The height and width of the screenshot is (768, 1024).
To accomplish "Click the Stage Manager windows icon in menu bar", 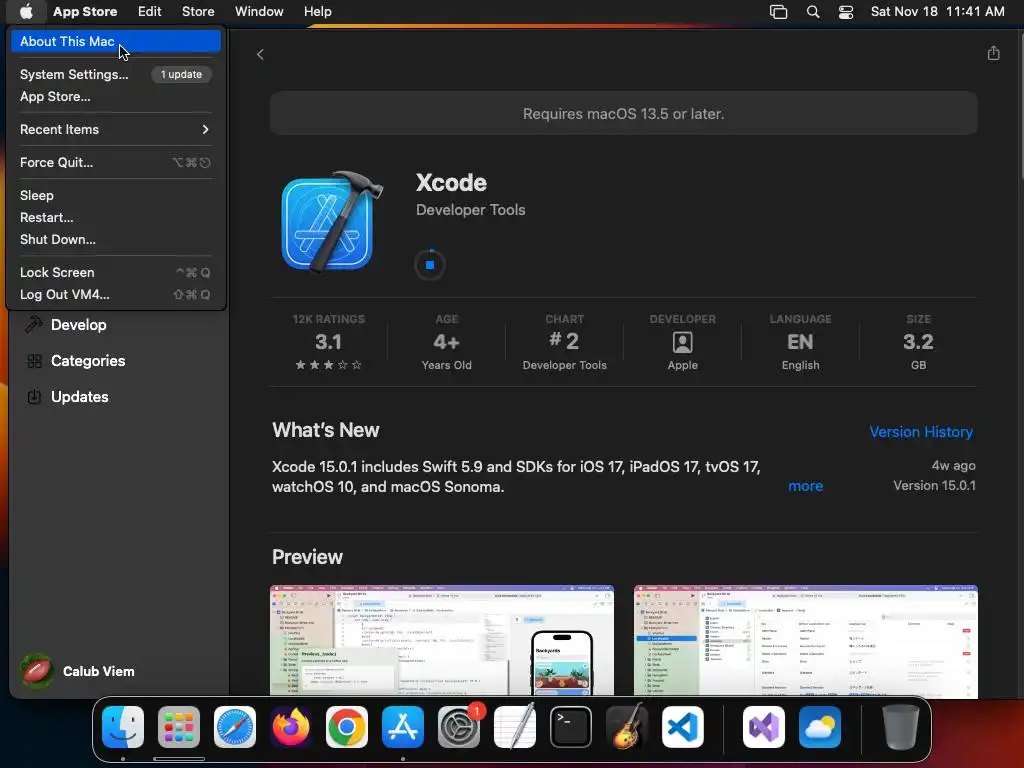I will point(778,12).
